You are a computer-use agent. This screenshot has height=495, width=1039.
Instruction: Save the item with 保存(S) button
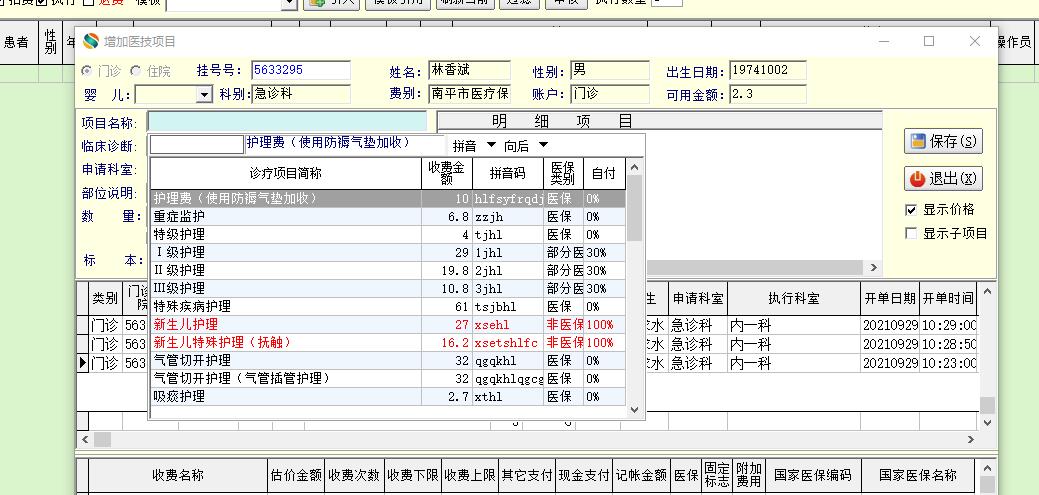(943, 141)
